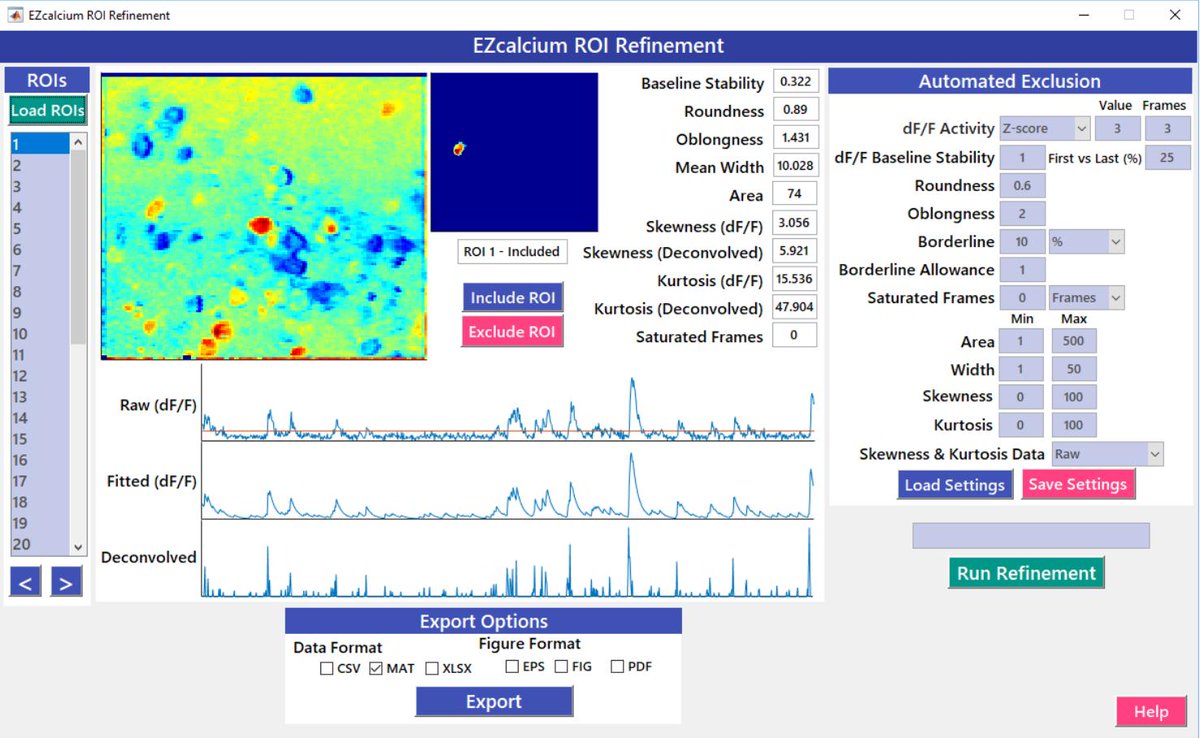Go to next ROI with right arrow
This screenshot has height=738, width=1200.
click(x=66, y=581)
